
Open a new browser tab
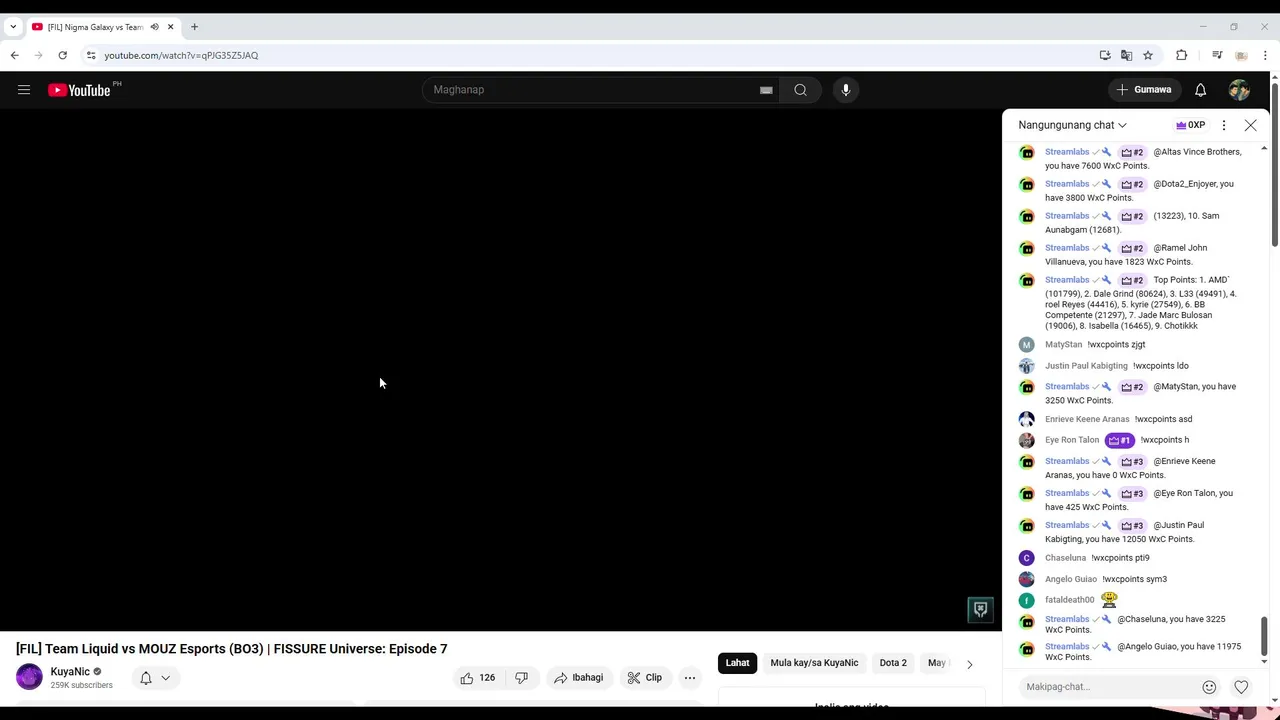pyautogui.click(x=194, y=27)
